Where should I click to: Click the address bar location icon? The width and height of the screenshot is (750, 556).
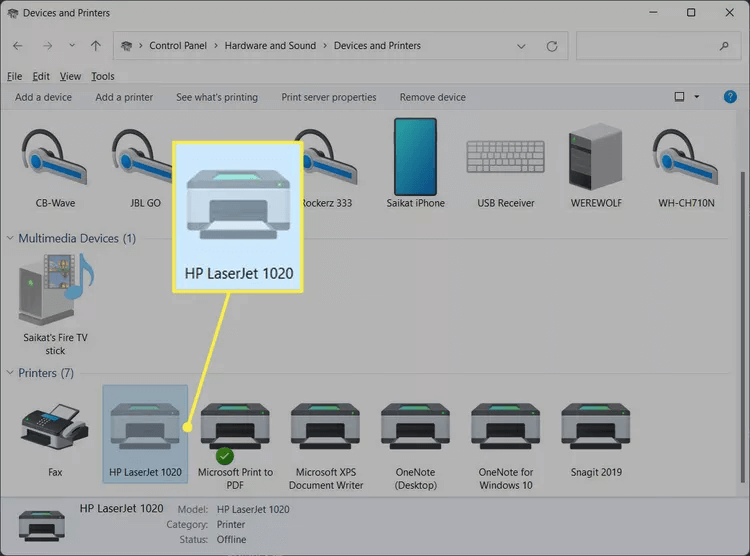click(126, 46)
